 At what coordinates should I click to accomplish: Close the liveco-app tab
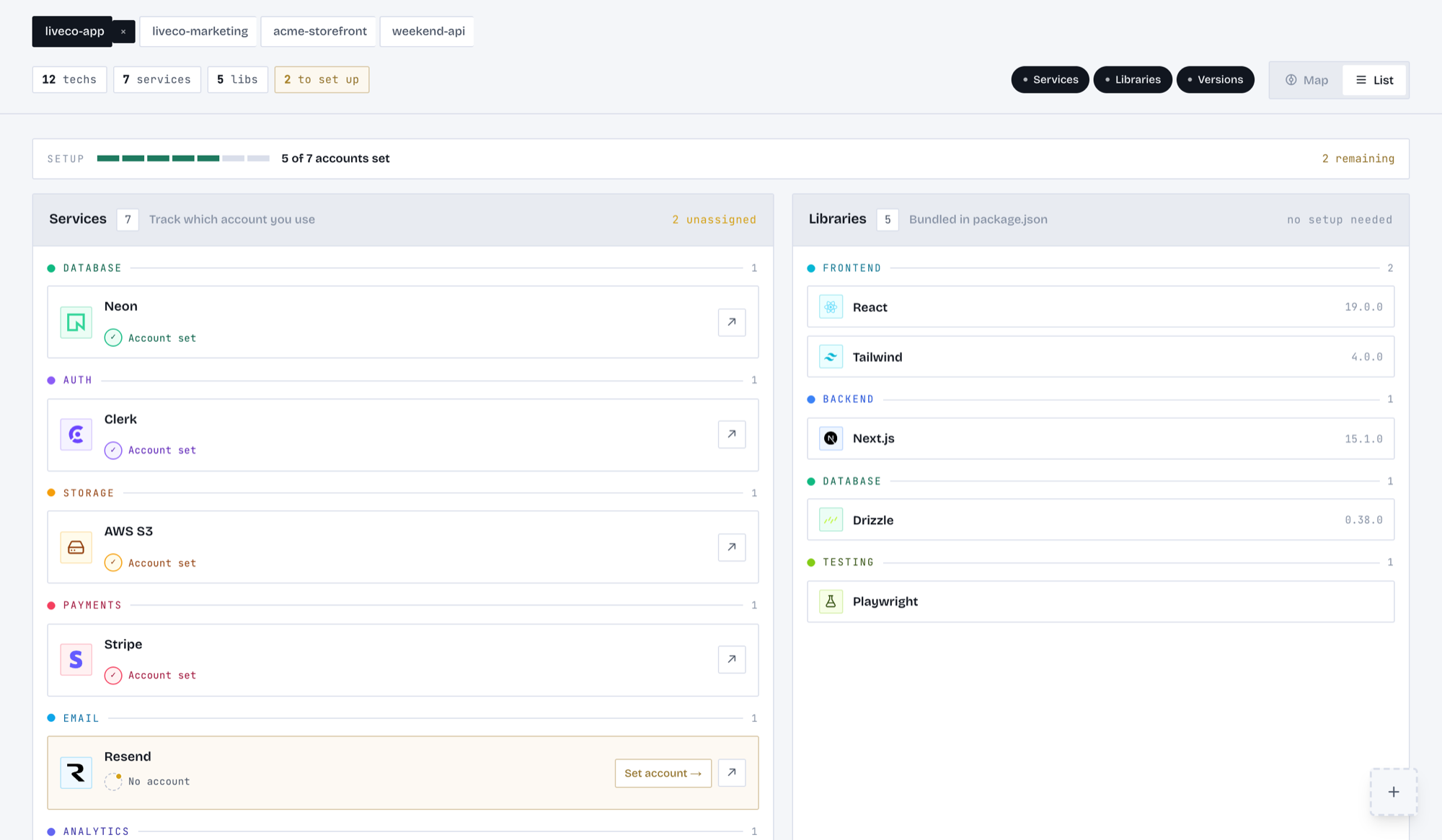(x=123, y=32)
